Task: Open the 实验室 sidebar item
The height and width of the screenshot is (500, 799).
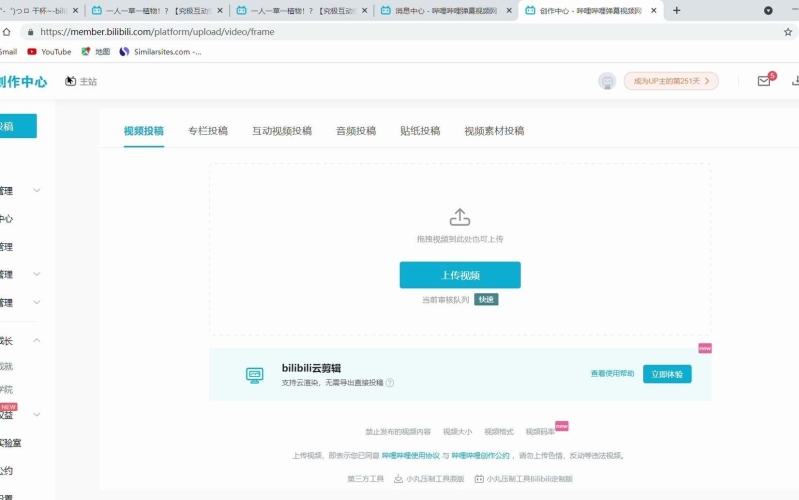Action: pyautogui.click(x=11, y=443)
